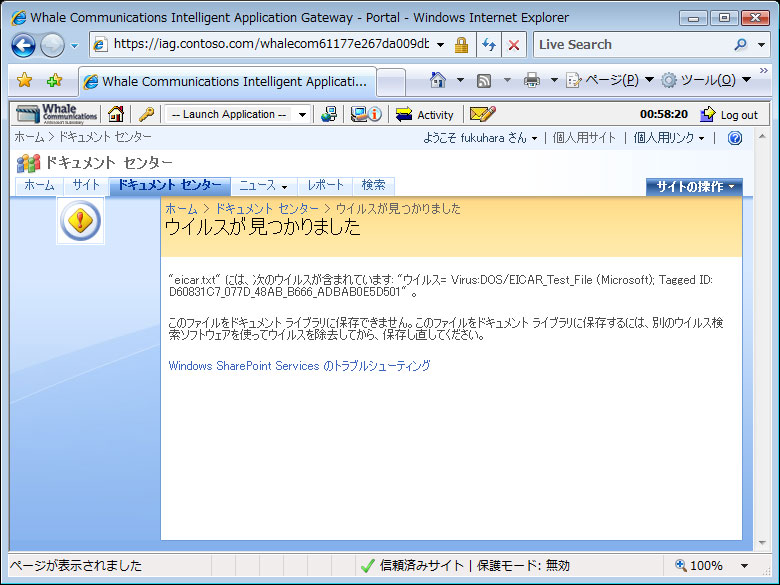Click the network computers globe icon
Viewport: 780px width, 585px height.
pyautogui.click(x=328, y=114)
